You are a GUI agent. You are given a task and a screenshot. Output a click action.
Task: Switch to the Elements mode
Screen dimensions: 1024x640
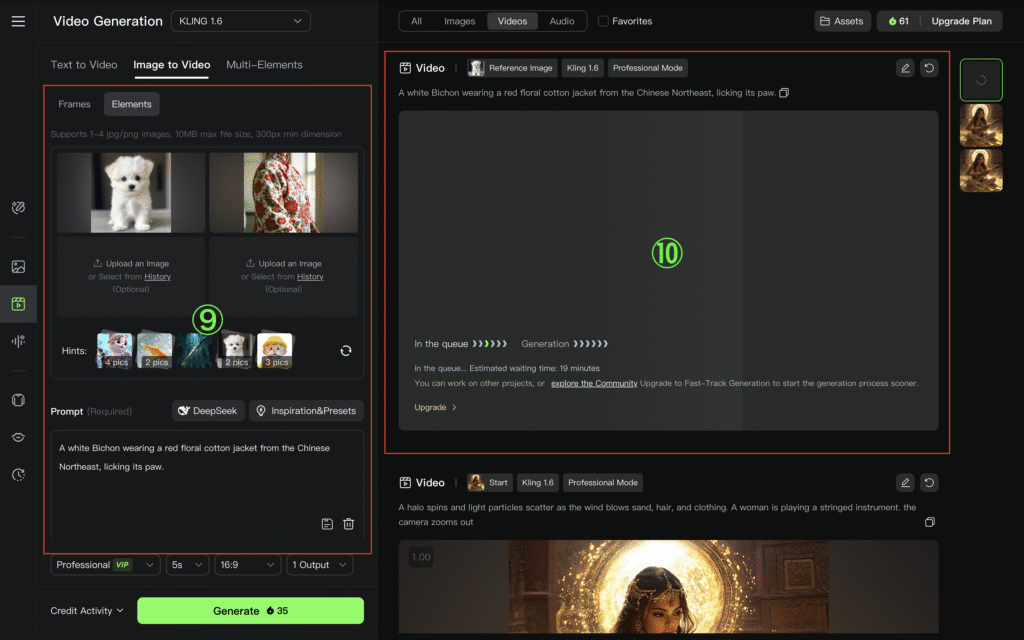pos(131,104)
